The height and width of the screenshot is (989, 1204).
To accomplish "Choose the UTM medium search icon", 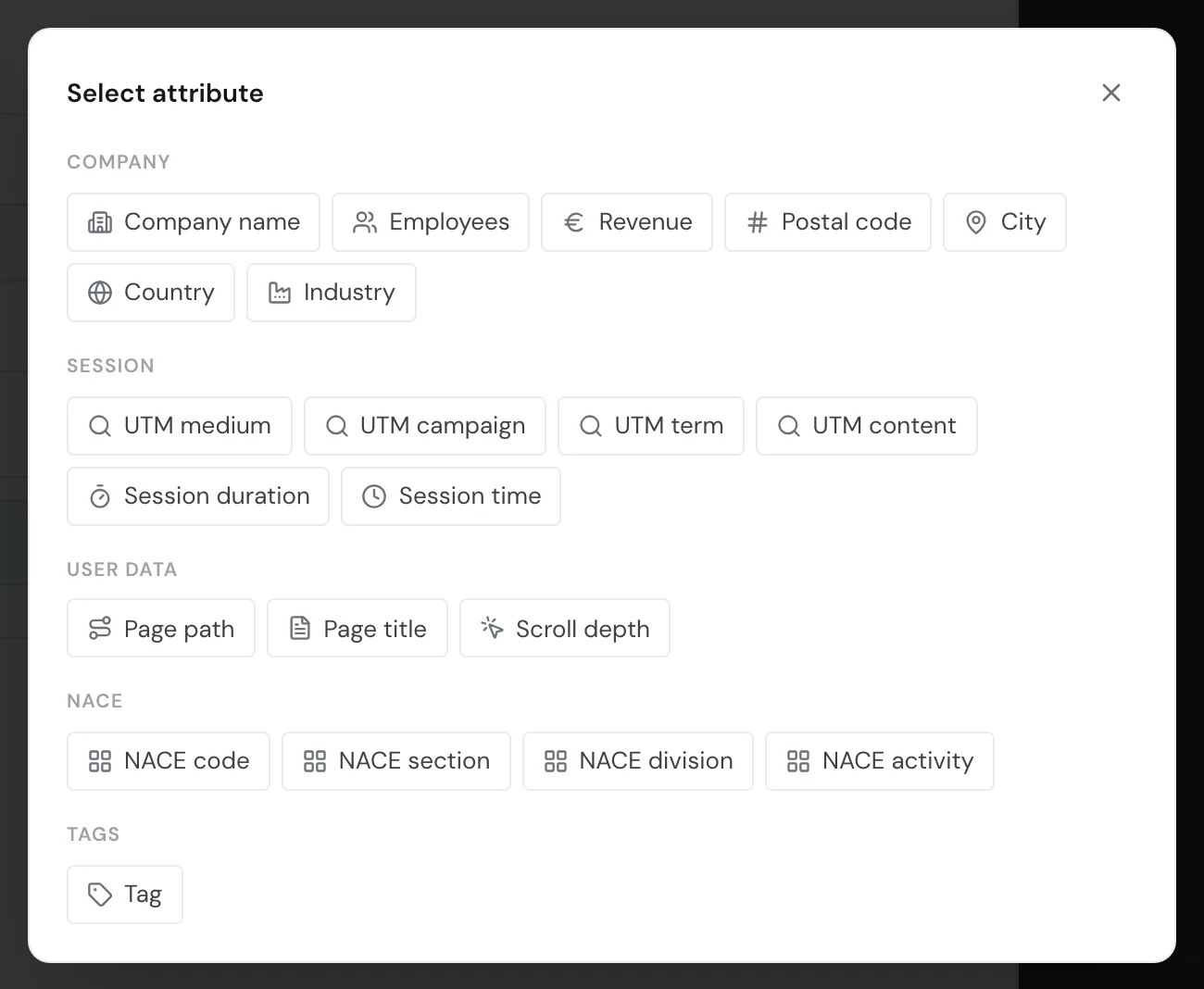I will pyautogui.click(x=100, y=426).
